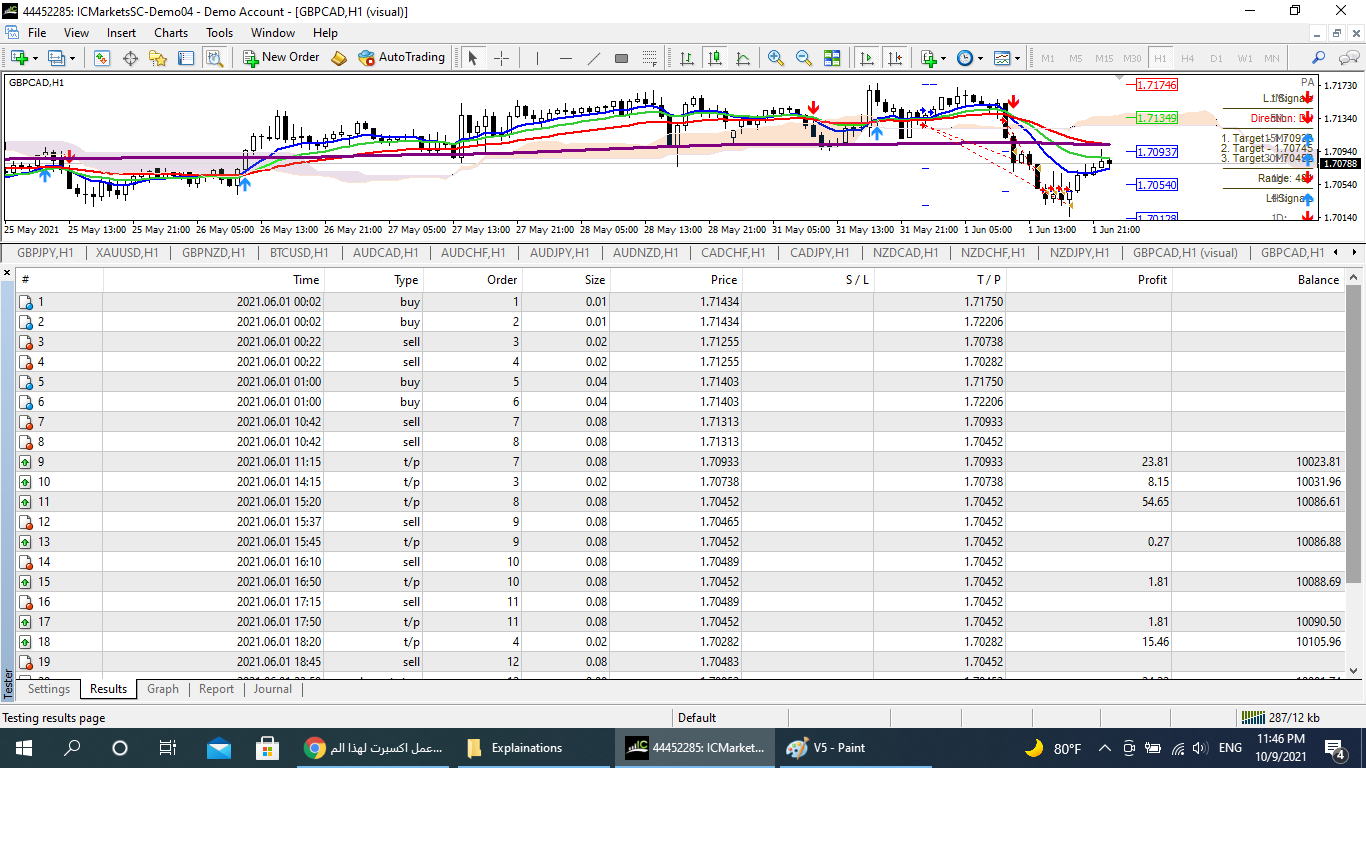This screenshot has width=1366, height=842.
Task: Toggle the AutoTrading button
Action: click(x=401, y=58)
